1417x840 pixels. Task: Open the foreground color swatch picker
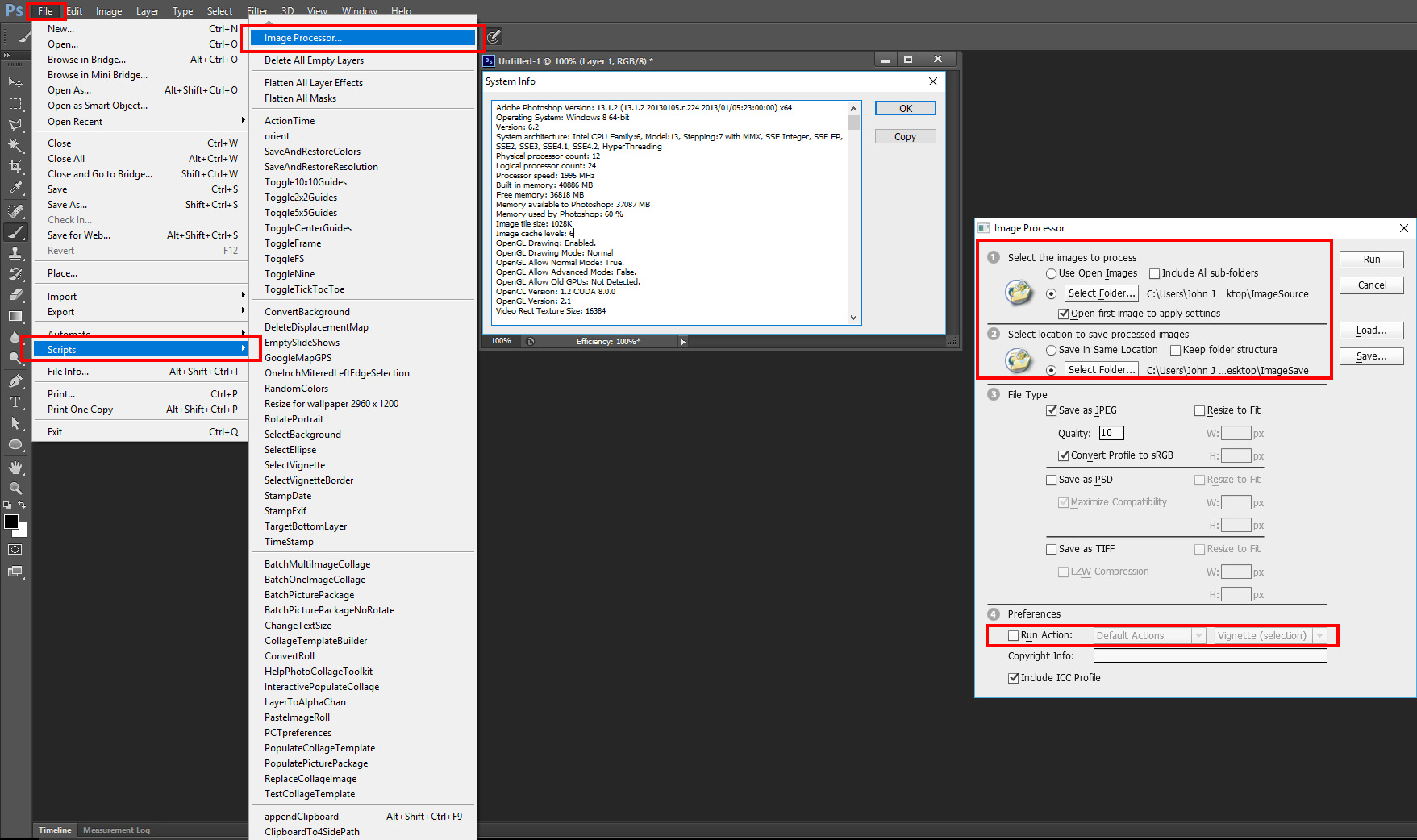pyautogui.click(x=11, y=522)
